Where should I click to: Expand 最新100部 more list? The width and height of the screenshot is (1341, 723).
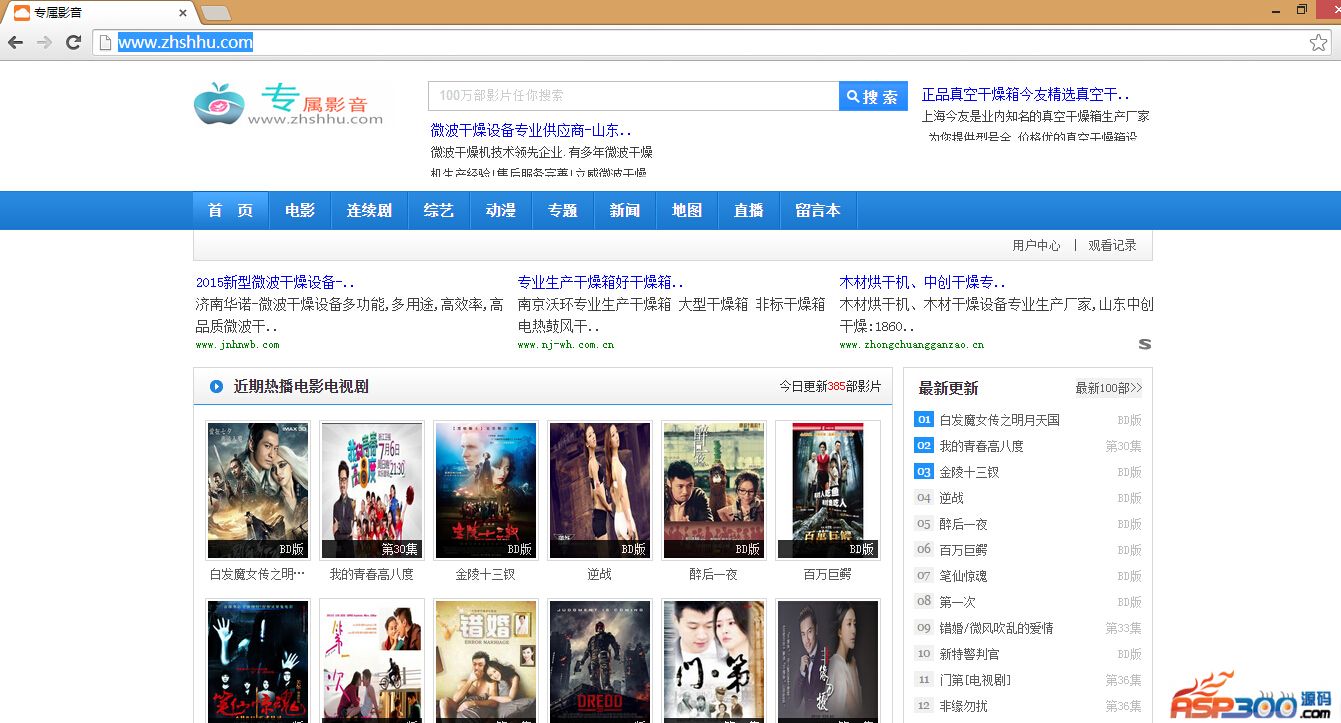(x=1108, y=388)
